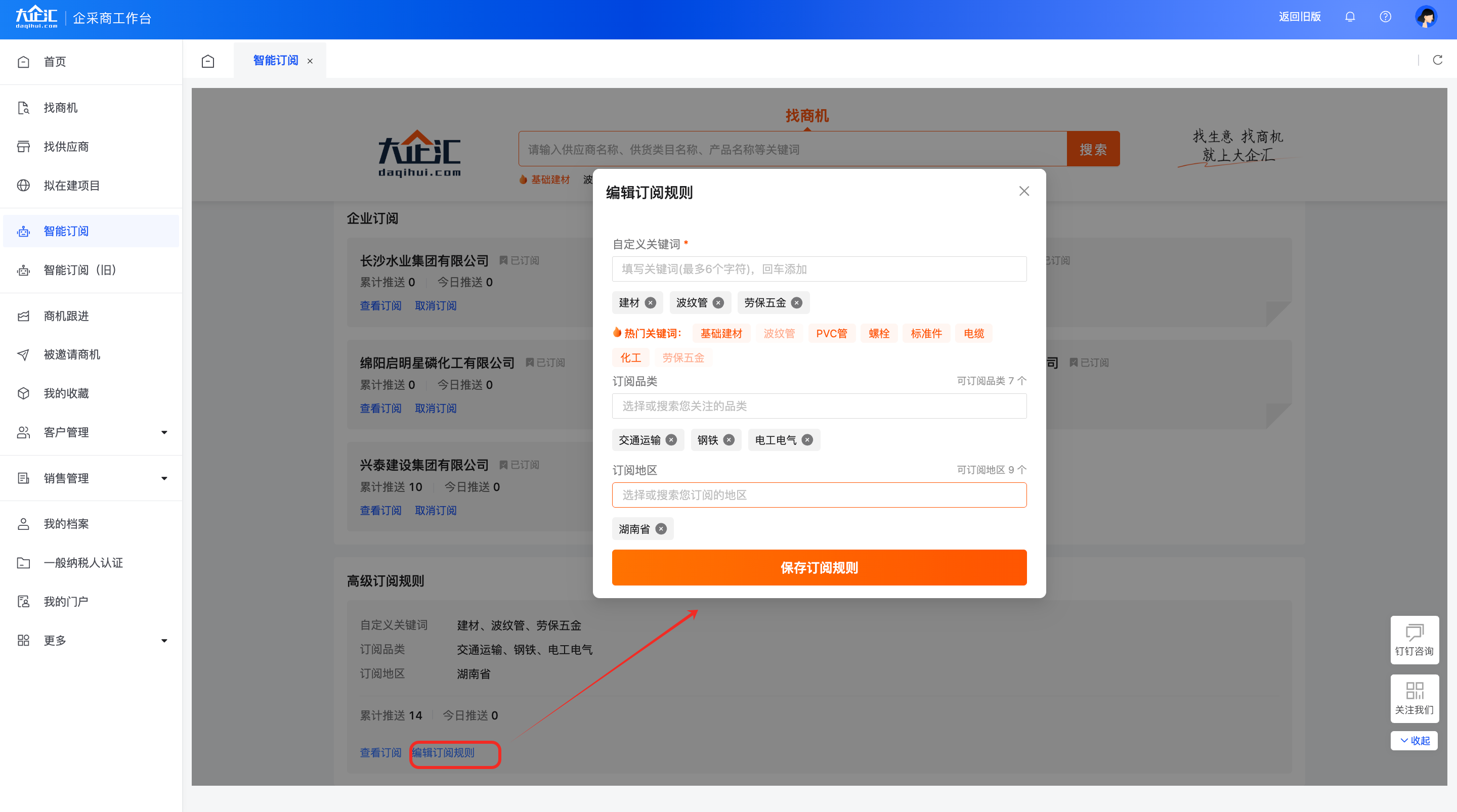
Task: Remove the 湖南省 region tag
Action: 661,529
